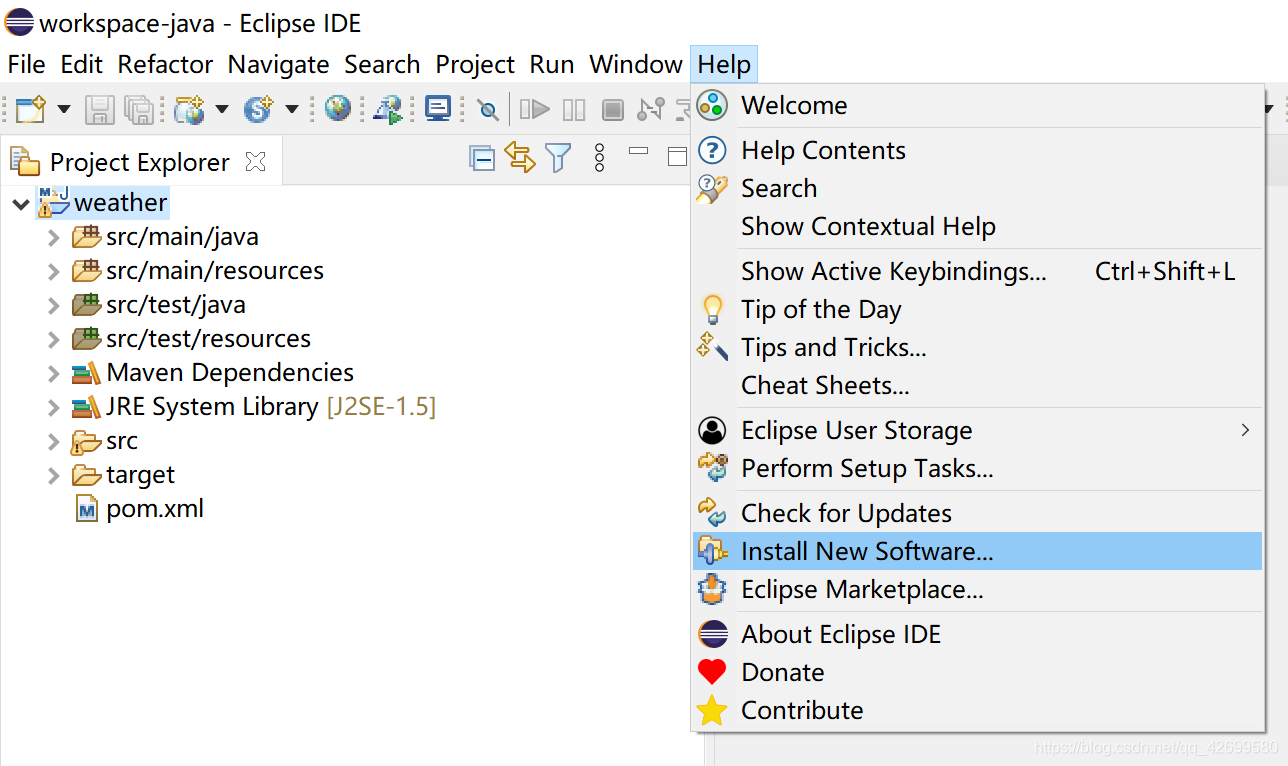Click the Disconnect debug icon
Screen dimensions: 1288x766
point(651,109)
